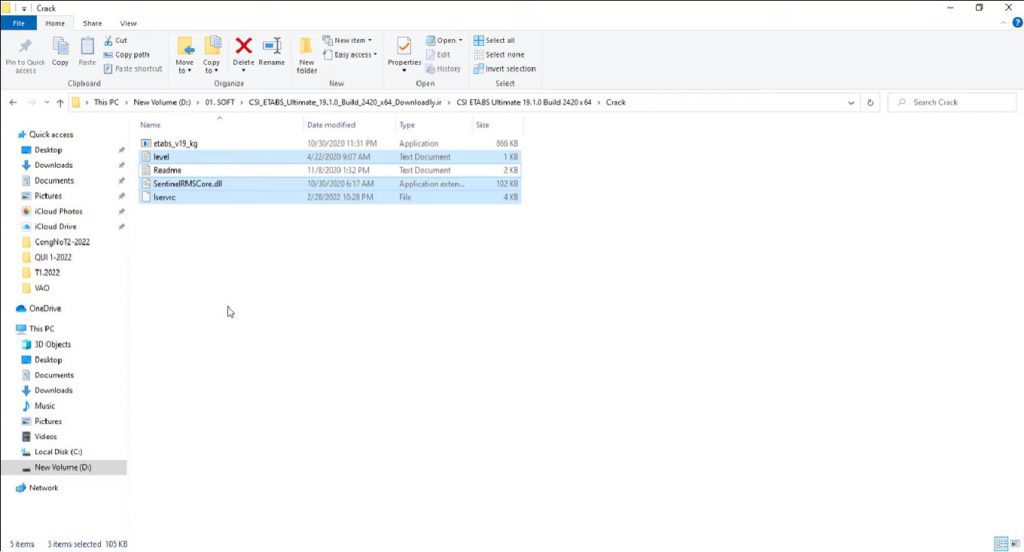Image resolution: width=1024 pixels, height=552 pixels.
Task: Open Music under This PC
Action: point(44,406)
